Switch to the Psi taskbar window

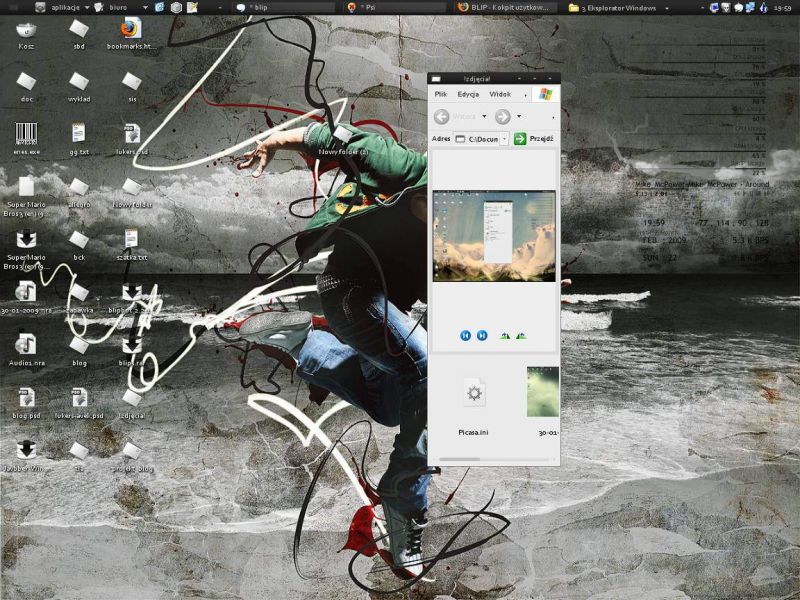point(396,7)
